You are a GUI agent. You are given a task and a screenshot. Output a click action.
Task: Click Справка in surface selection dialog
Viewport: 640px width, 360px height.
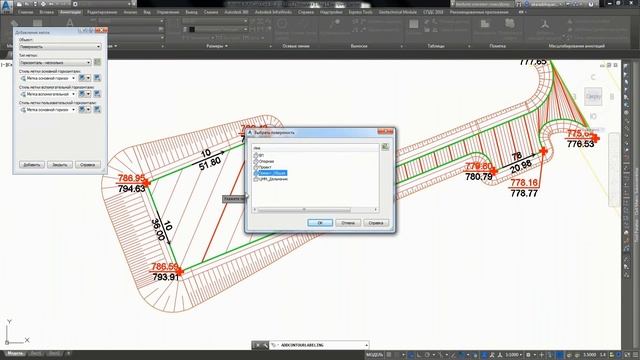376,223
